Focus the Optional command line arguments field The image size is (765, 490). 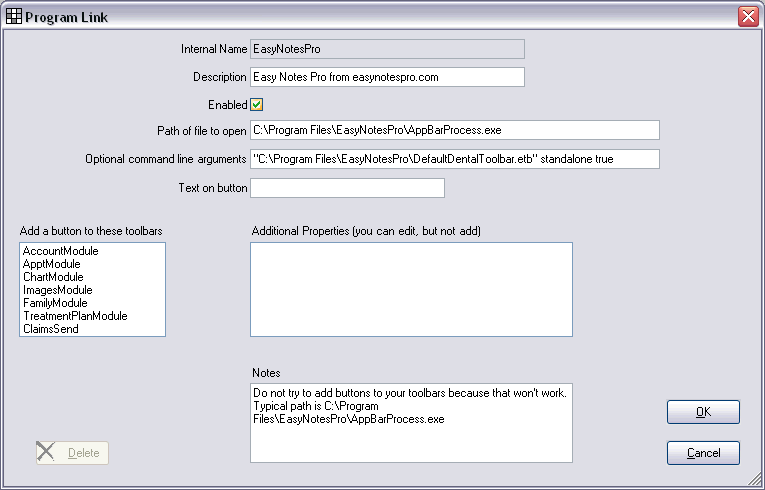(454, 159)
